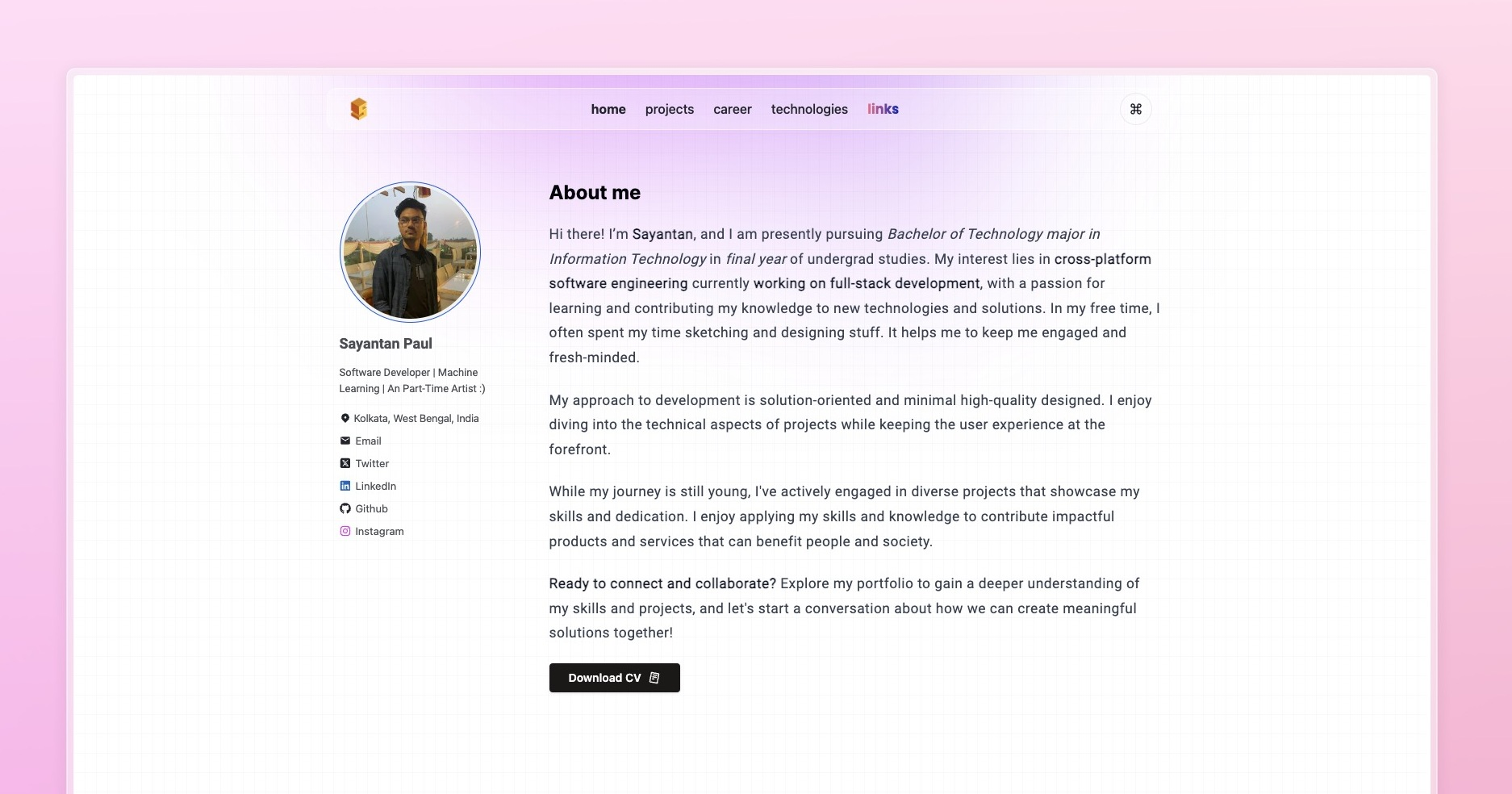Open the Email link

(x=369, y=441)
